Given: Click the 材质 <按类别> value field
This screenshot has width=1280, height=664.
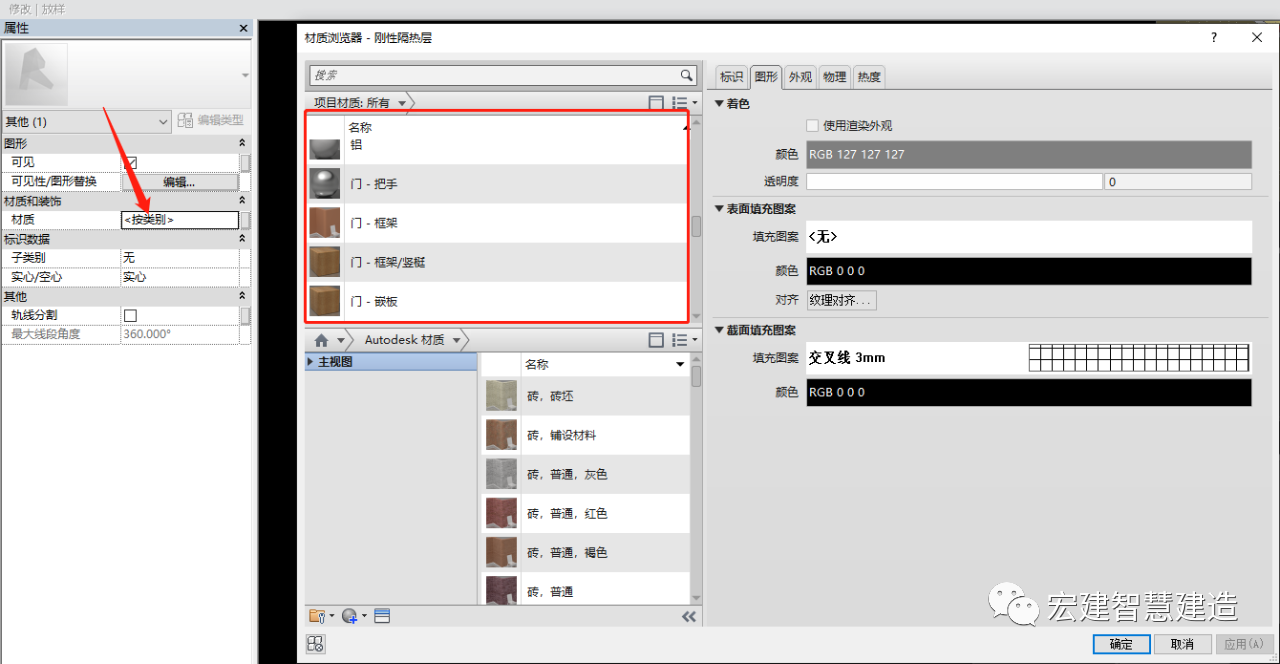Looking at the screenshot, I should tap(180, 220).
